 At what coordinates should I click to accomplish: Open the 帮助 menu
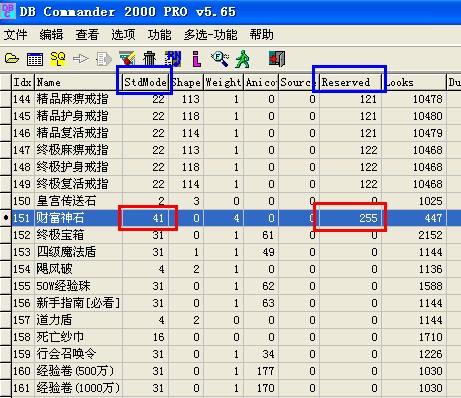[x=261, y=34]
